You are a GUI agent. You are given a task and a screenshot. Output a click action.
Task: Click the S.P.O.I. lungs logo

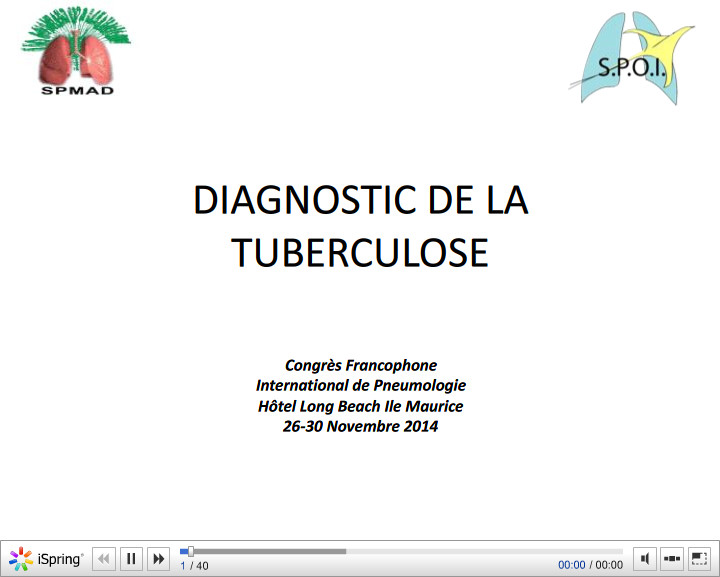[632, 58]
